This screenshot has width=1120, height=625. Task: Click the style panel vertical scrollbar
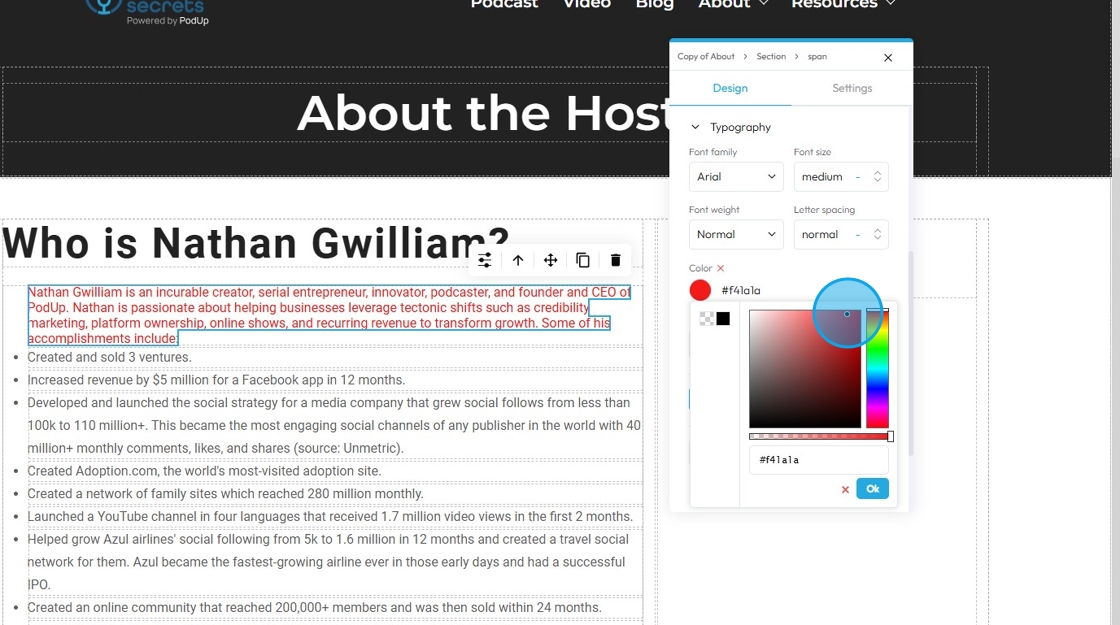[911, 354]
